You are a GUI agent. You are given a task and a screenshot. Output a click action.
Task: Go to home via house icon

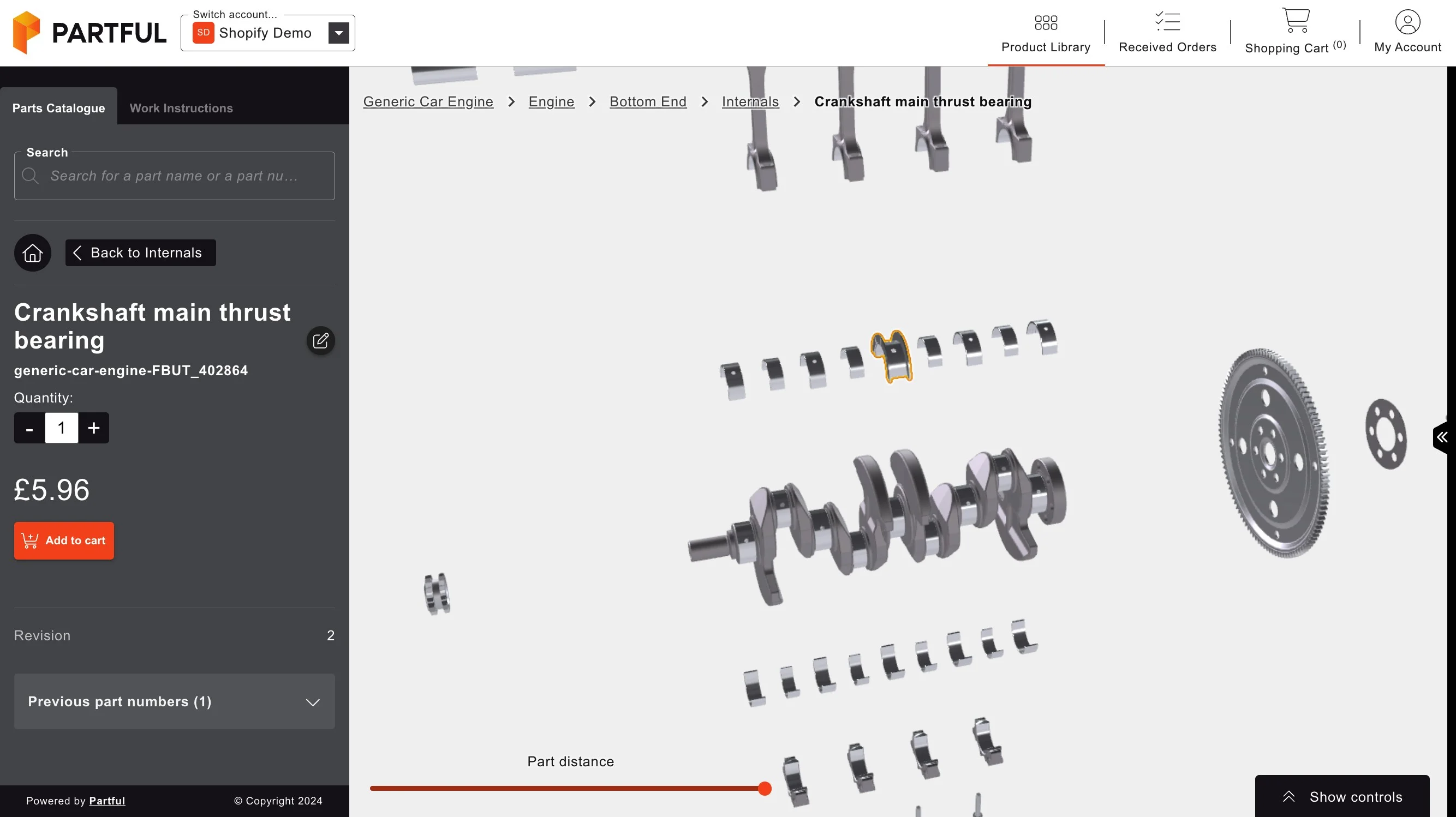coord(33,253)
